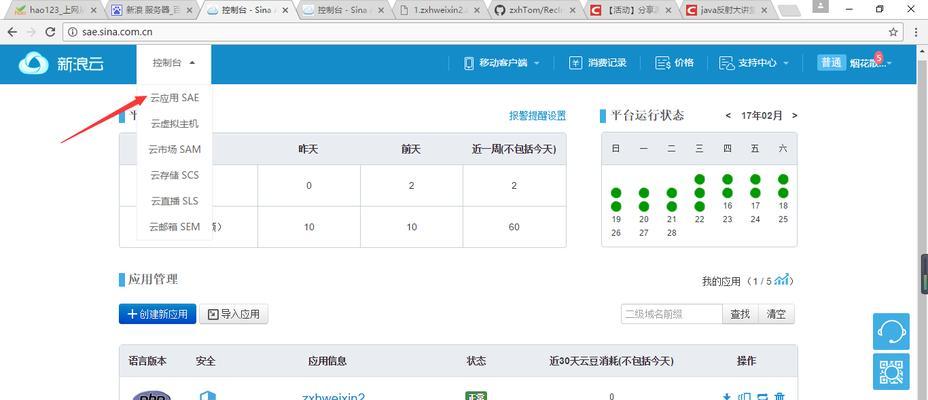Select 云虚拟主机 from the menu
The width and height of the screenshot is (928, 400).
[x=175, y=124]
